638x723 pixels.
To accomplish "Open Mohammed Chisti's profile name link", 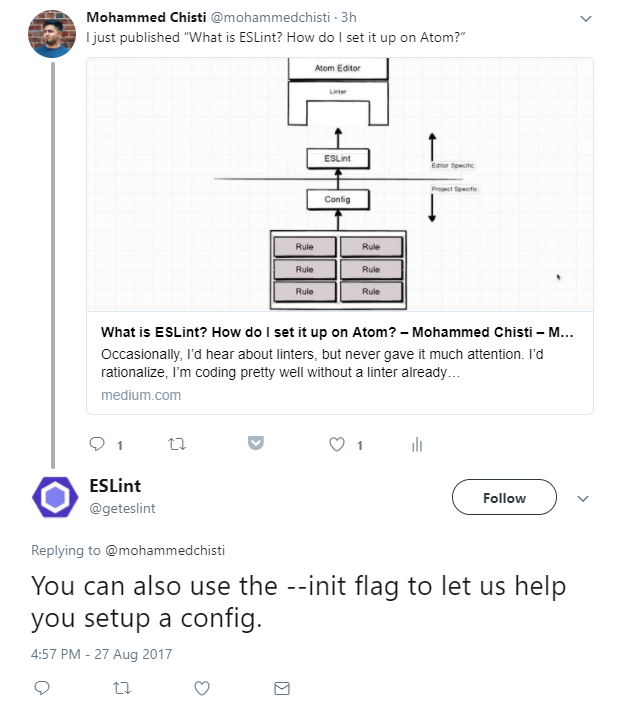I will click(145, 17).
